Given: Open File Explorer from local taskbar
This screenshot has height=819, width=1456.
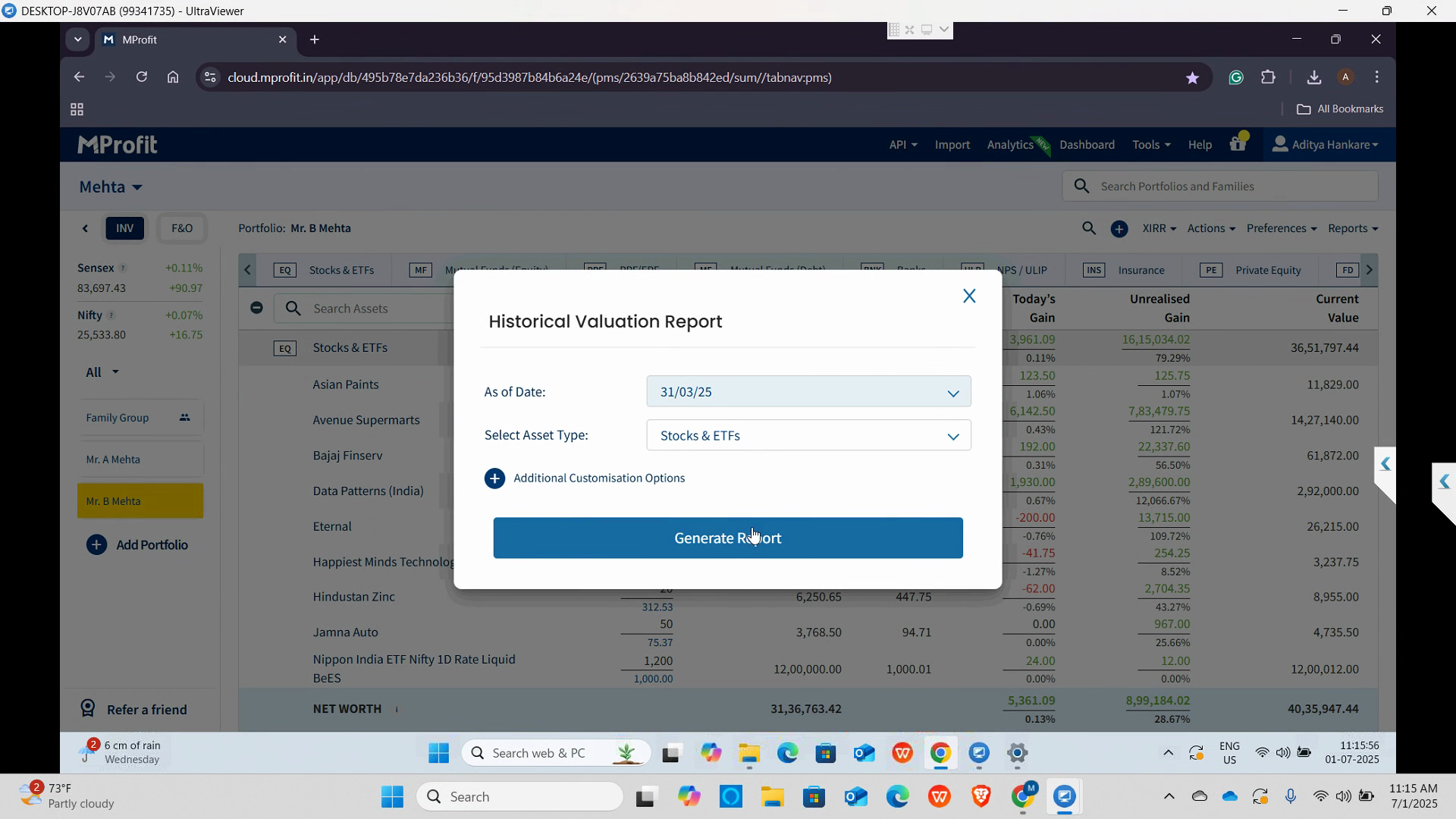Looking at the screenshot, I should coord(772,797).
